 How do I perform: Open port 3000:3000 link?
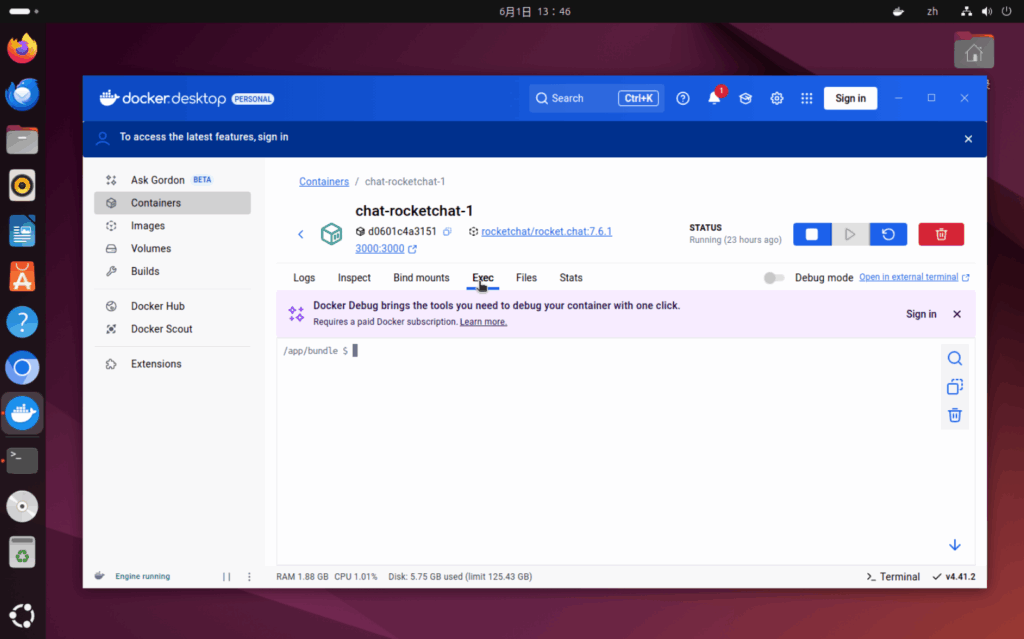click(379, 249)
